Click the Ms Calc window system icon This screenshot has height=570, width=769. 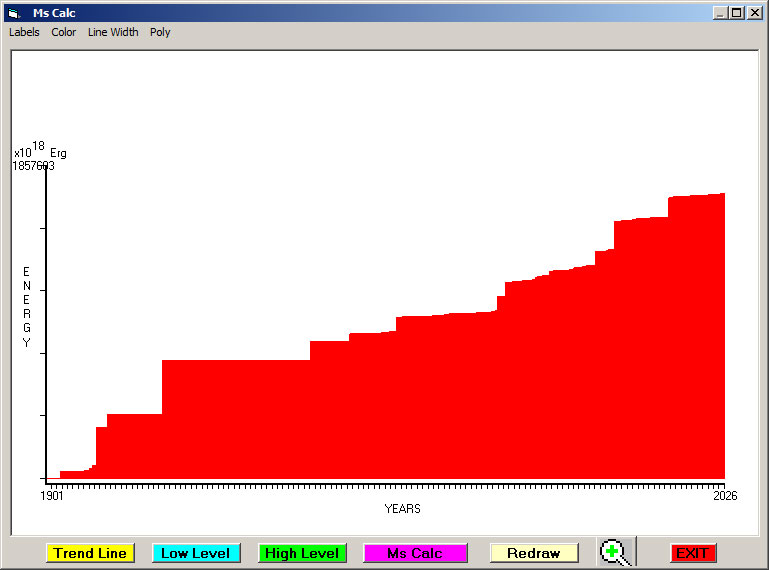pos(13,13)
